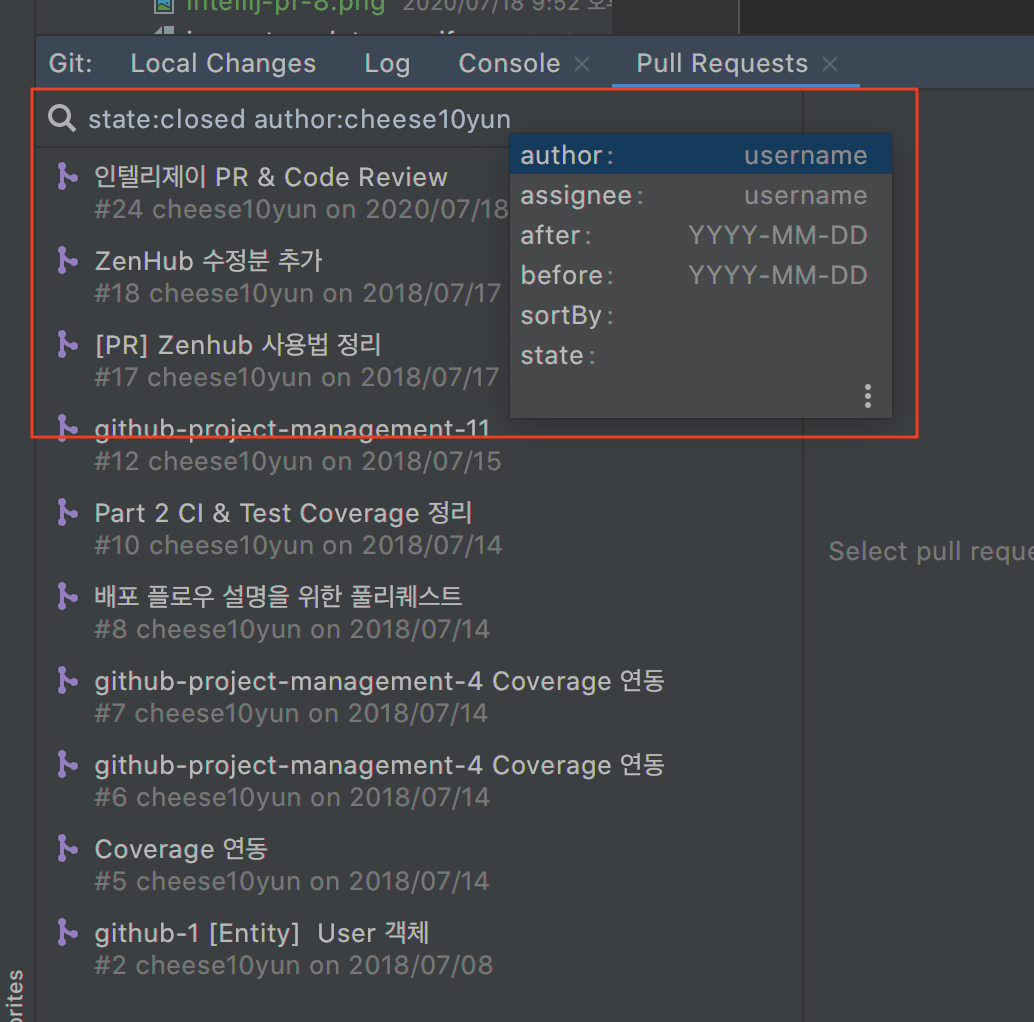This screenshot has height=1022, width=1034.
Task: Choose the state: suggestion
Action: pyautogui.click(x=700, y=355)
